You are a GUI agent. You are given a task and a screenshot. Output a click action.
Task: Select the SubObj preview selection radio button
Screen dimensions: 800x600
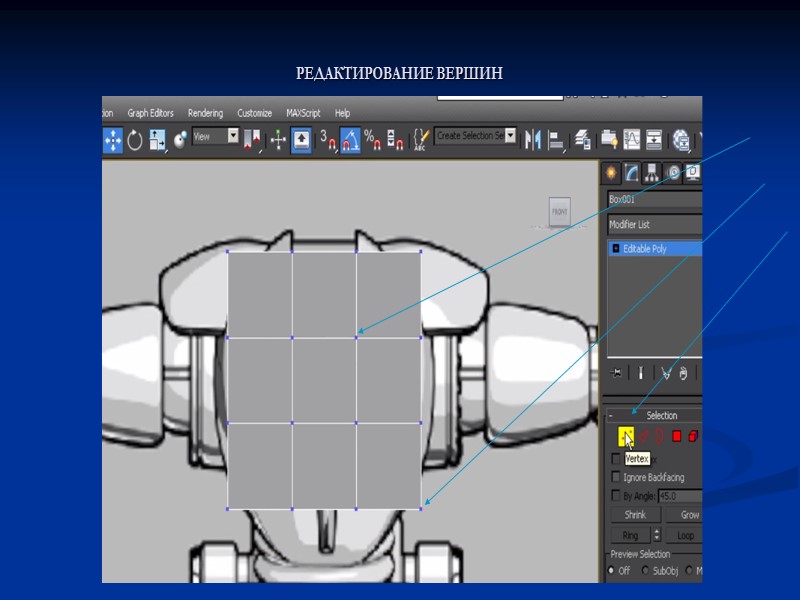point(647,571)
